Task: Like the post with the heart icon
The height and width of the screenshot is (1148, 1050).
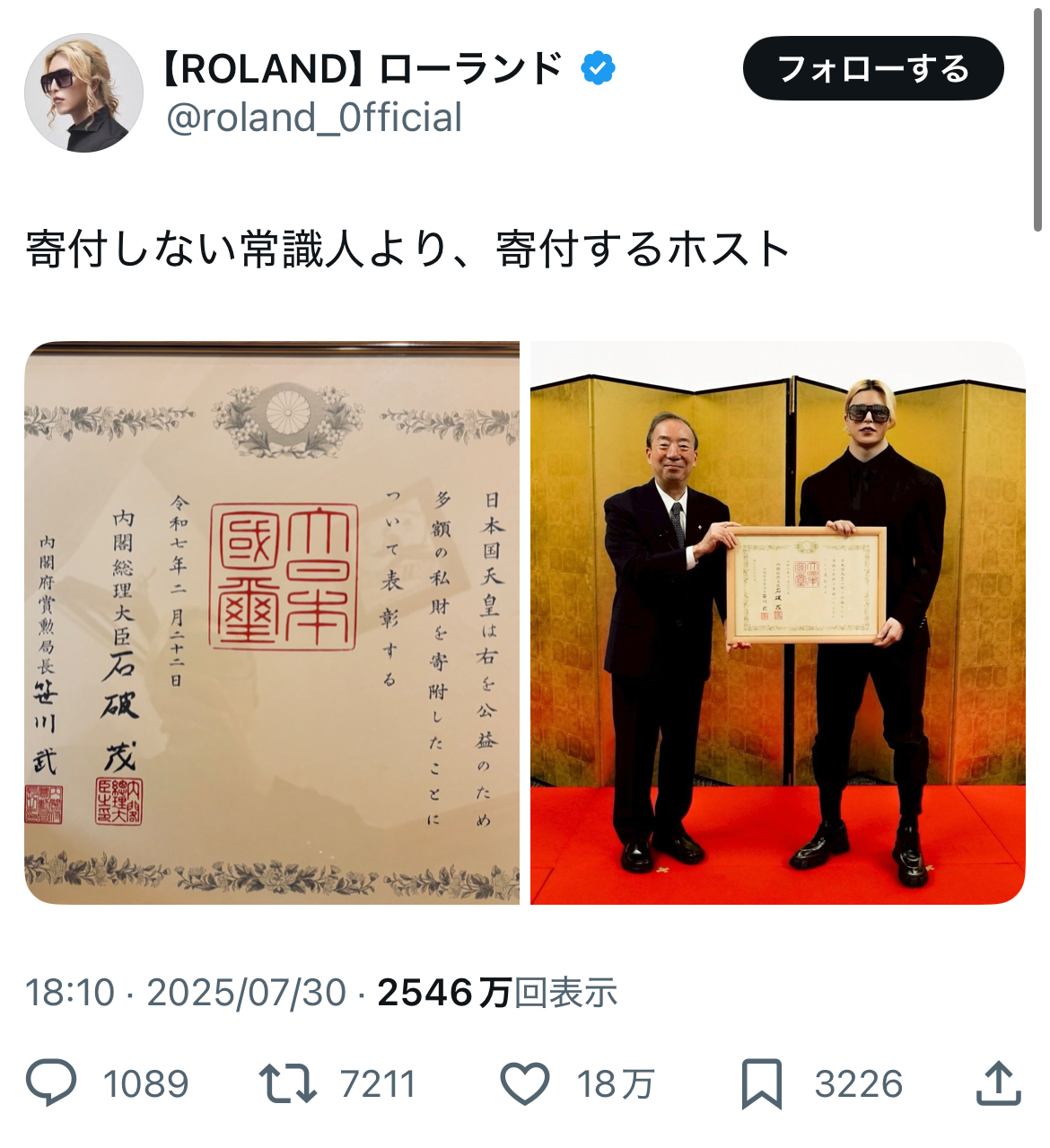Action: click(524, 1083)
